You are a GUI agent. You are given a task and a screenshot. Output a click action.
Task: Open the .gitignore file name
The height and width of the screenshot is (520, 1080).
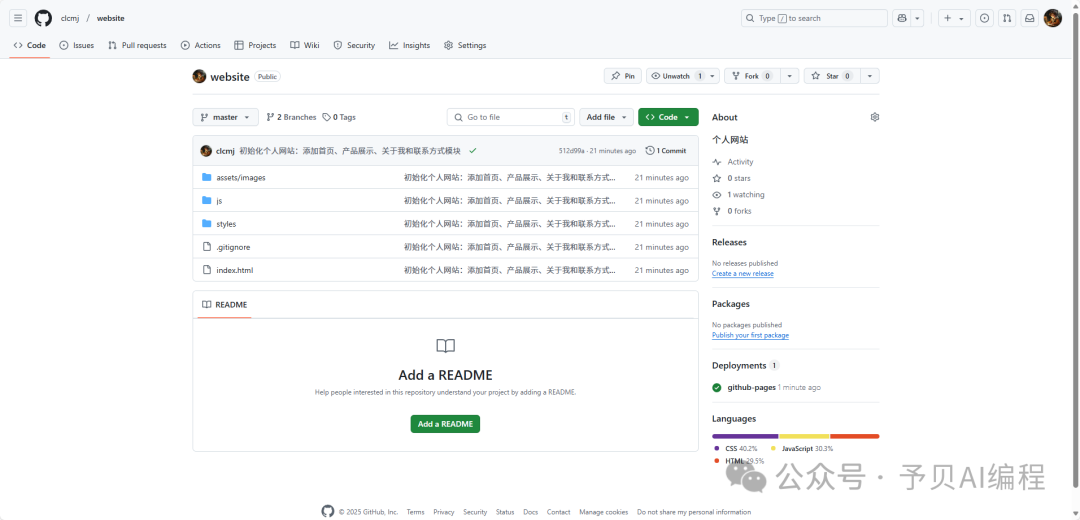pos(233,247)
